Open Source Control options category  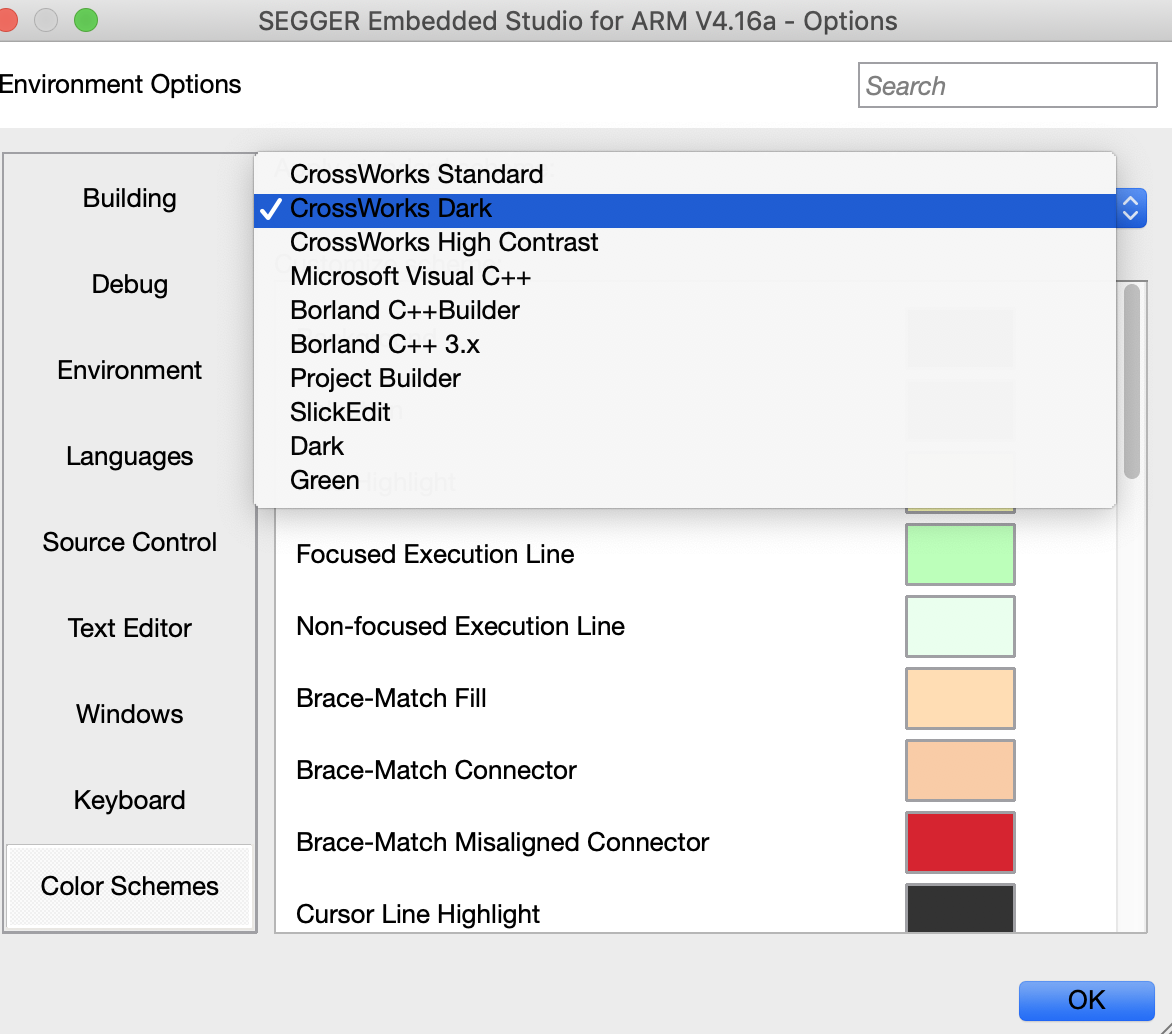(129, 542)
